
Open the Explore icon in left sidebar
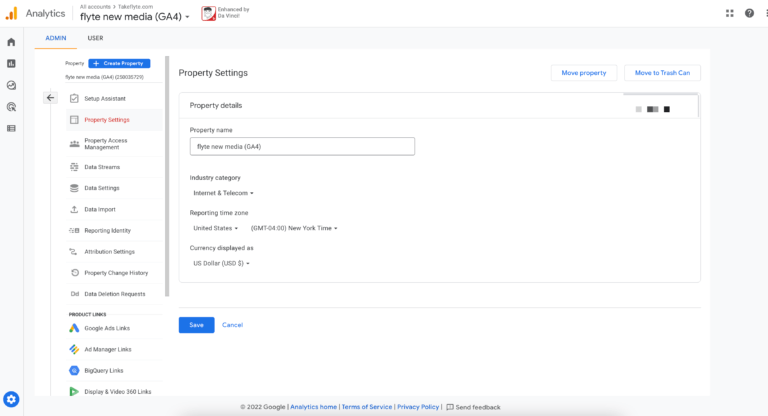coord(11,86)
